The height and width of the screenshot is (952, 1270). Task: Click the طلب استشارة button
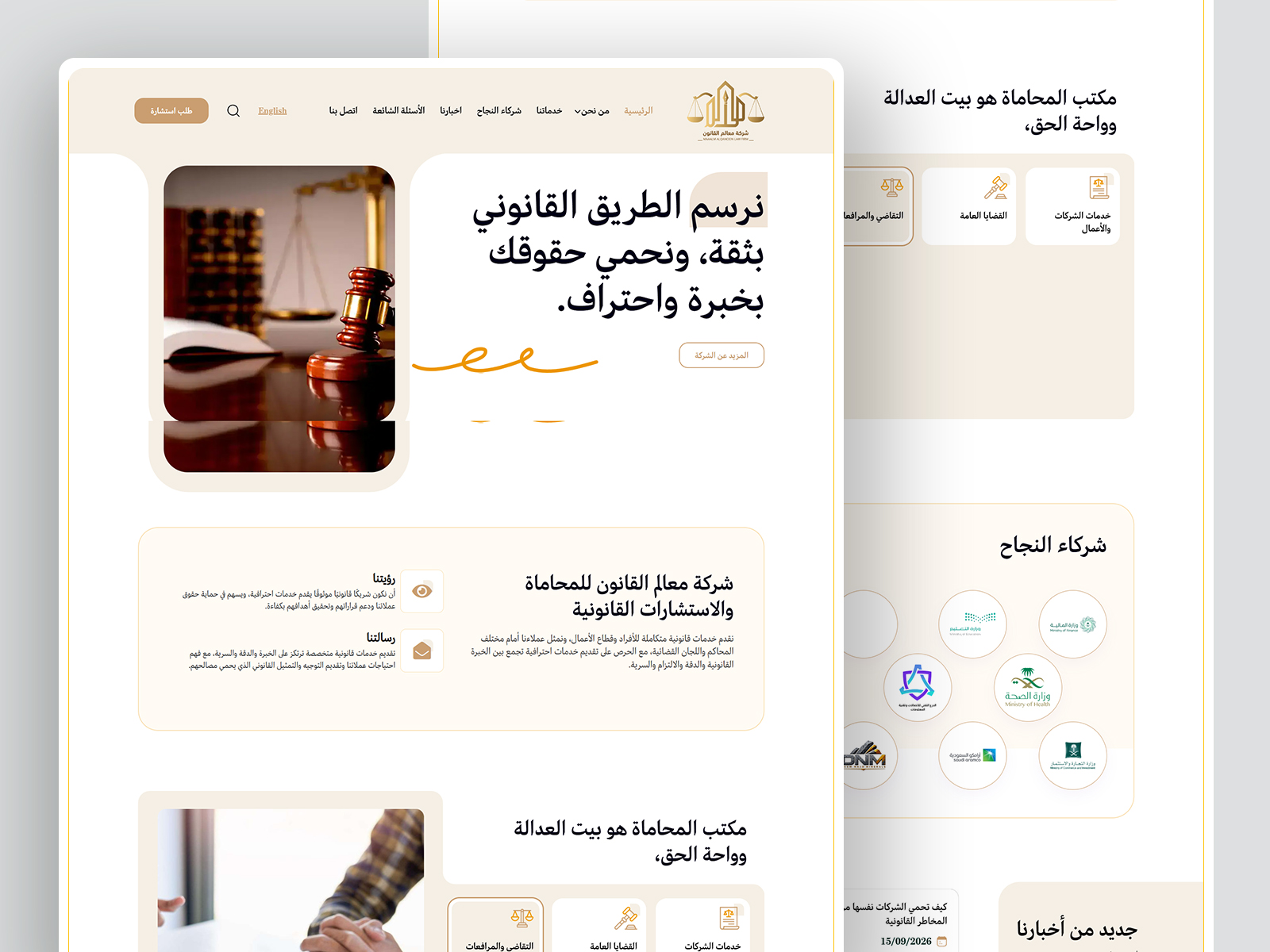point(171,111)
